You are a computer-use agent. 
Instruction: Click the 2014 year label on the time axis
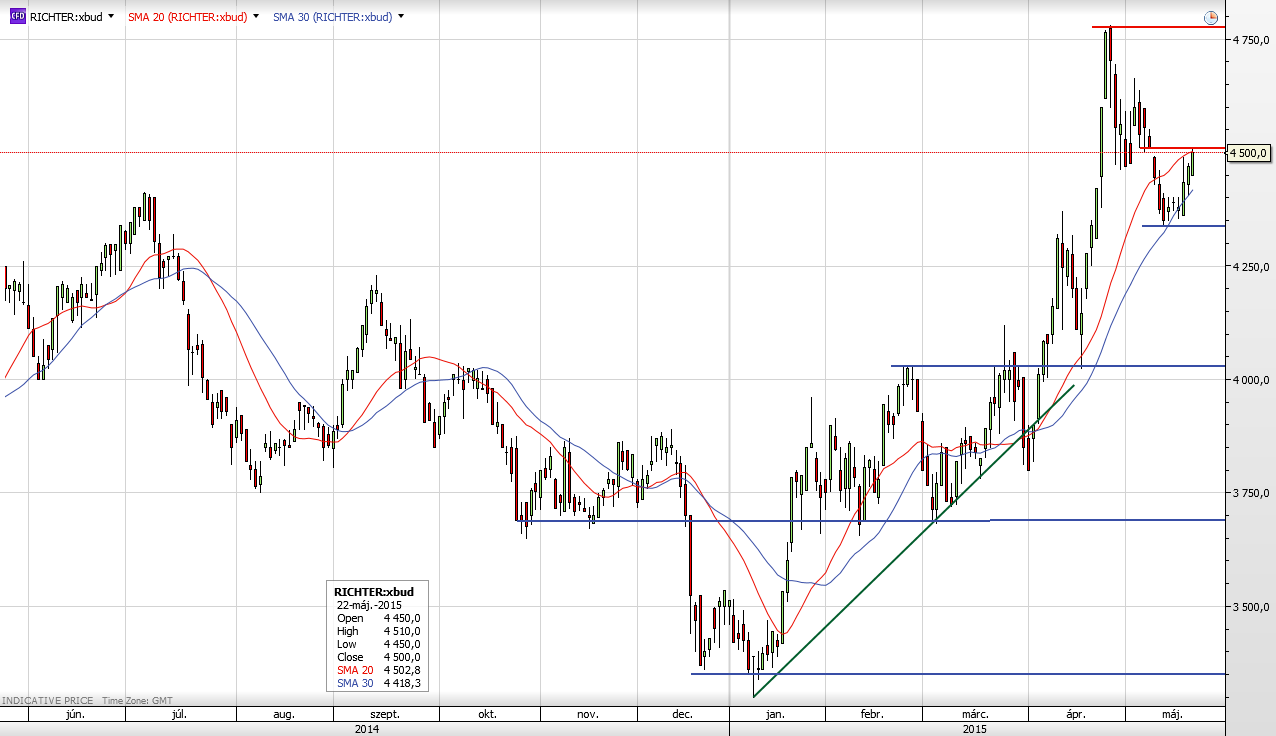pyautogui.click(x=366, y=729)
